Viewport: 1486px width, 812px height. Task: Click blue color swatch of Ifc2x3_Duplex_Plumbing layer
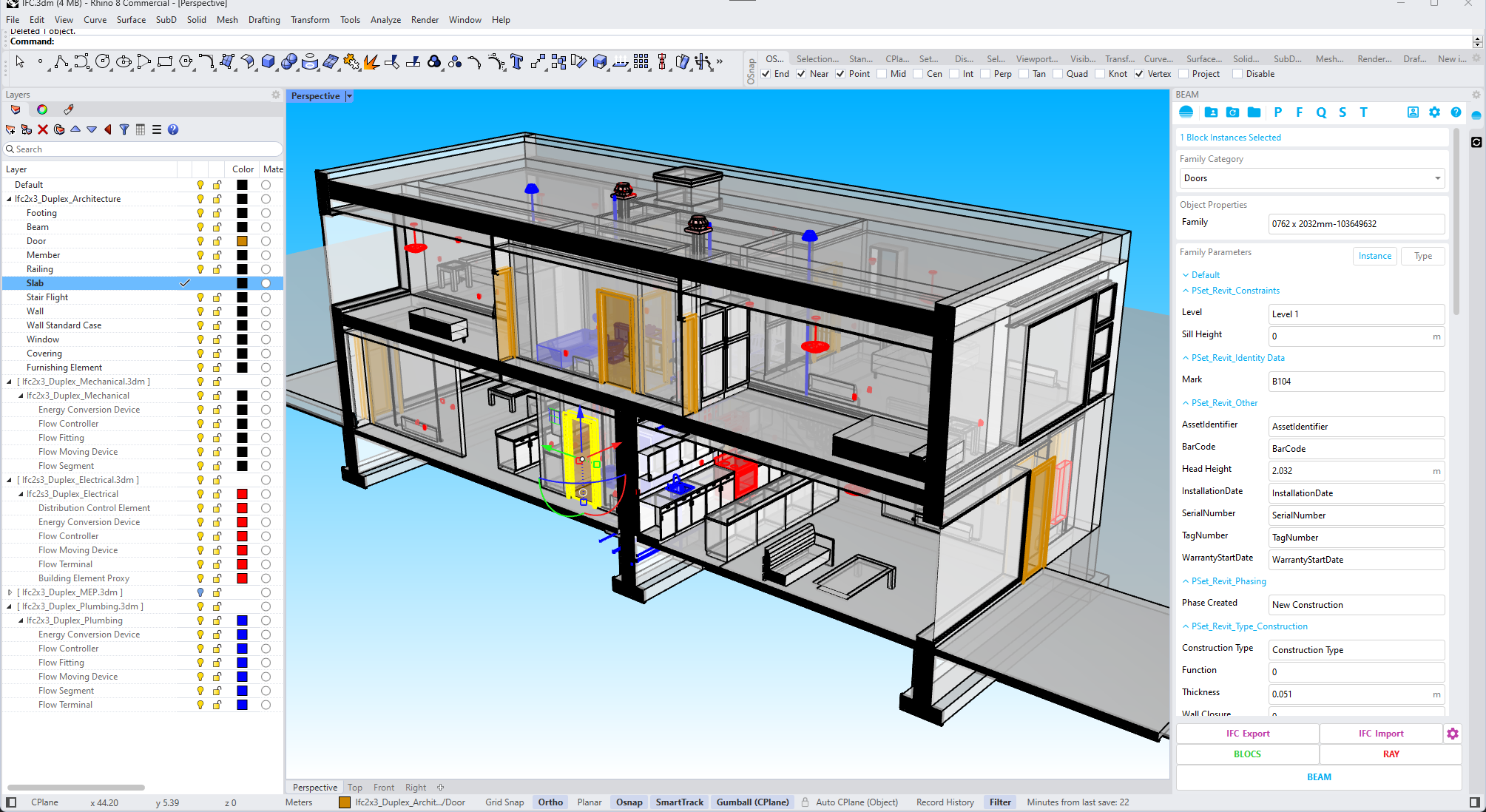point(242,620)
